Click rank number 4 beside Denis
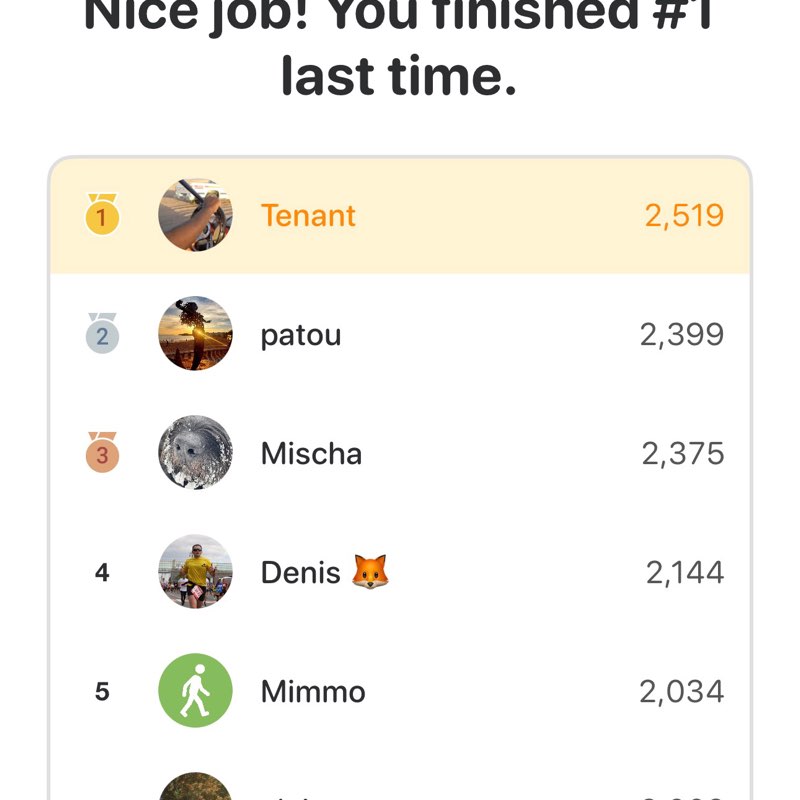 tap(103, 572)
